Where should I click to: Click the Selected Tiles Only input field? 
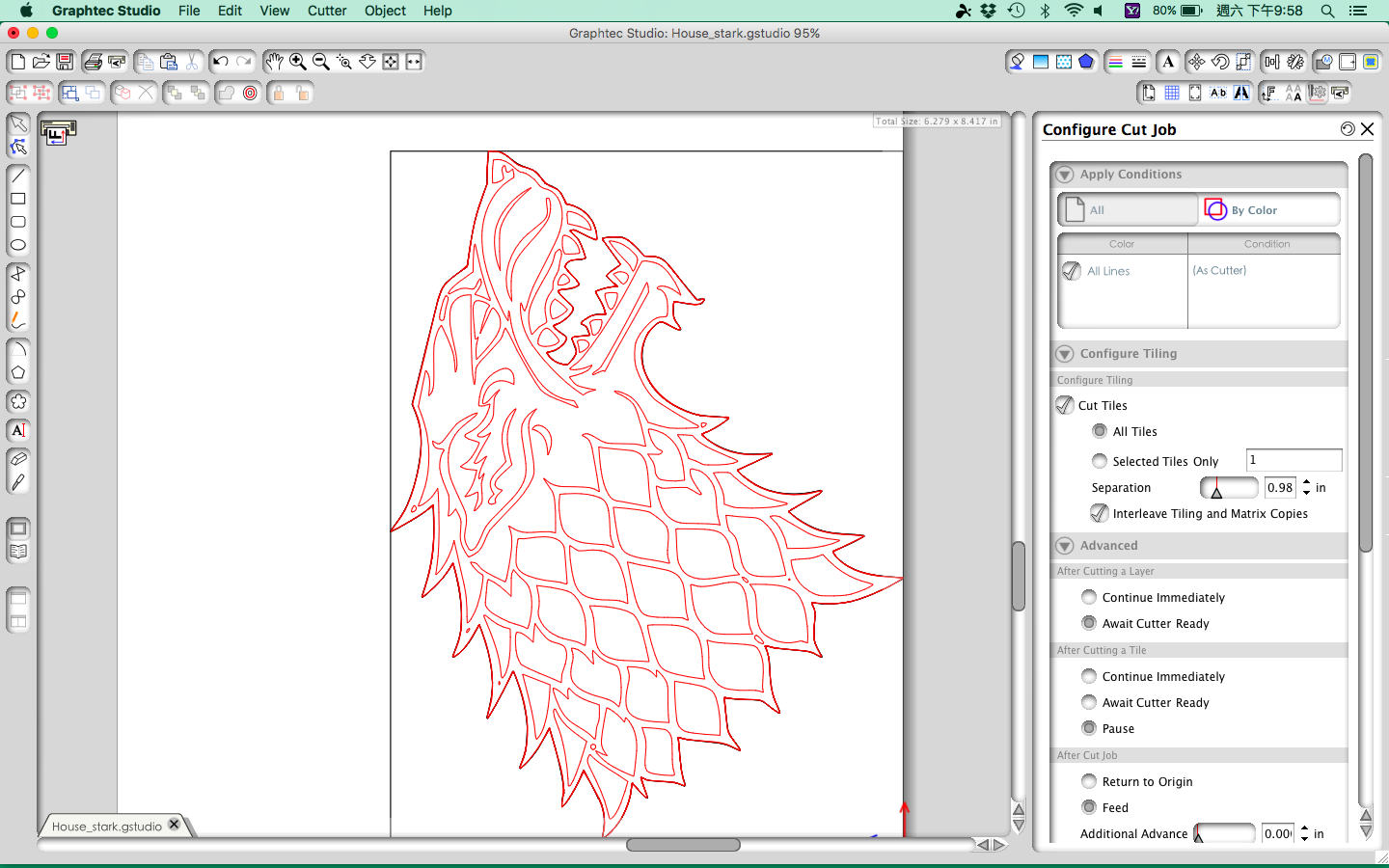[x=1294, y=460]
